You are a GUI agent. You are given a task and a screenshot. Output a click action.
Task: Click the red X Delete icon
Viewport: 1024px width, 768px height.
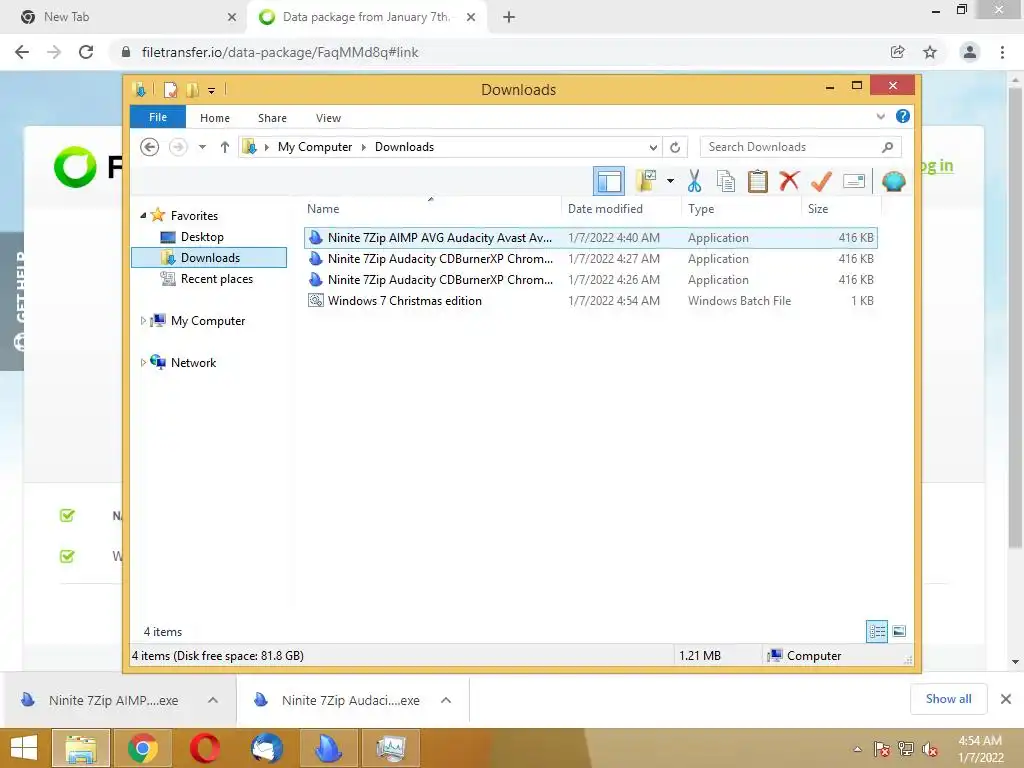point(789,180)
